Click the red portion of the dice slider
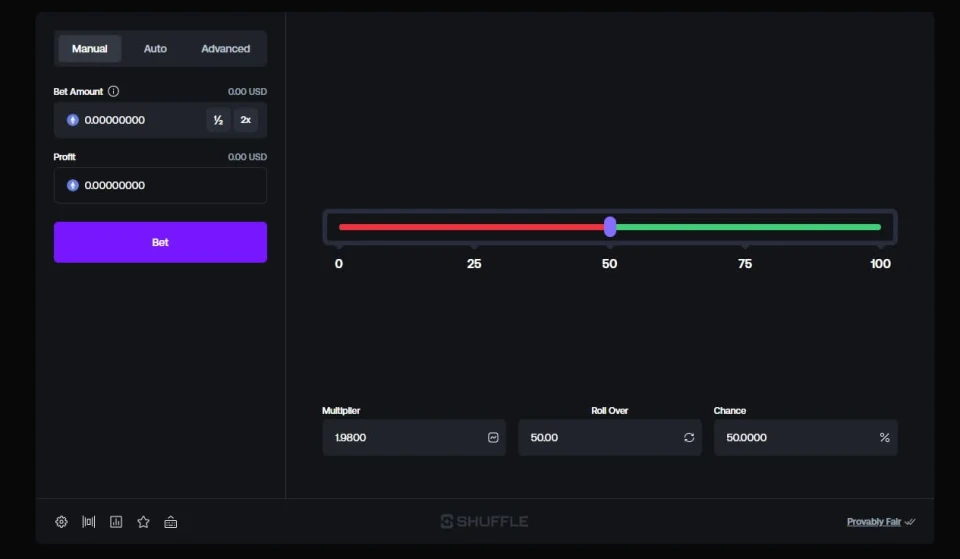Image resolution: width=960 pixels, height=559 pixels. pos(471,227)
